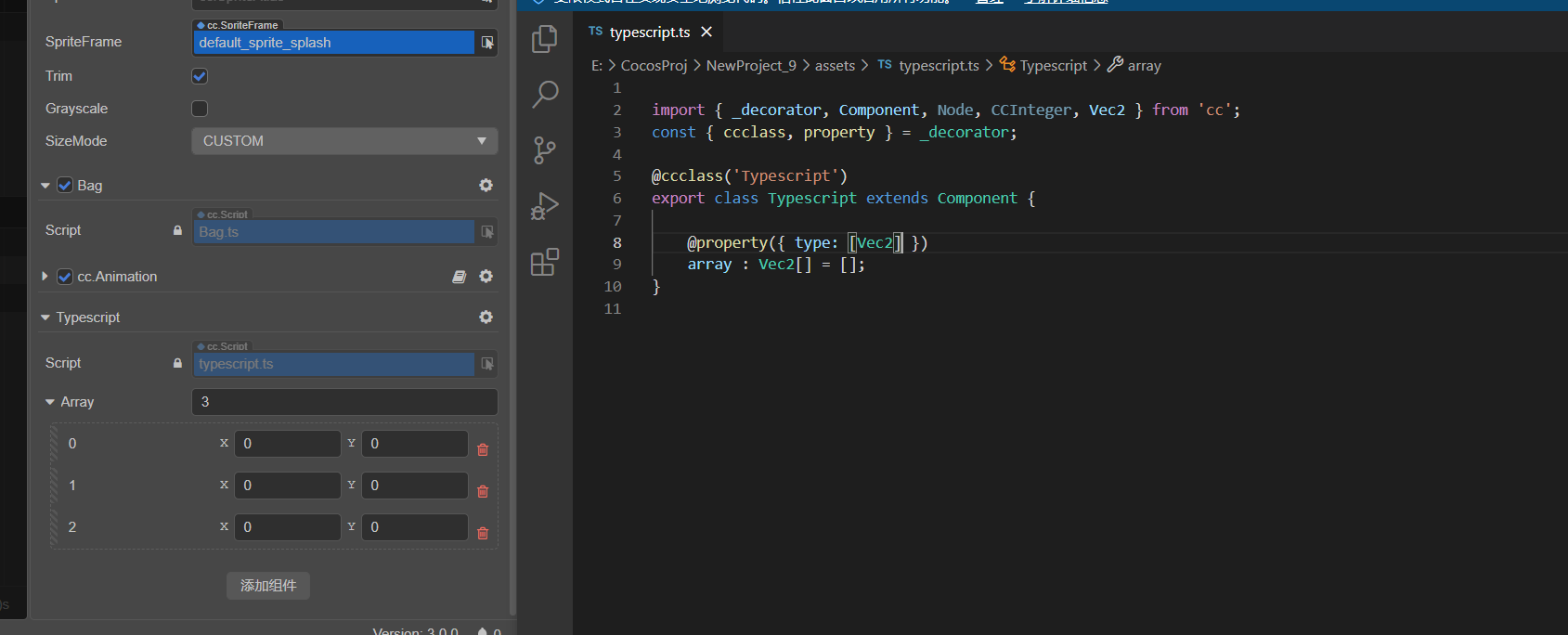The width and height of the screenshot is (1568, 635).
Task: Click the 'Vec2' type inside @property decorator
Action: point(875,243)
